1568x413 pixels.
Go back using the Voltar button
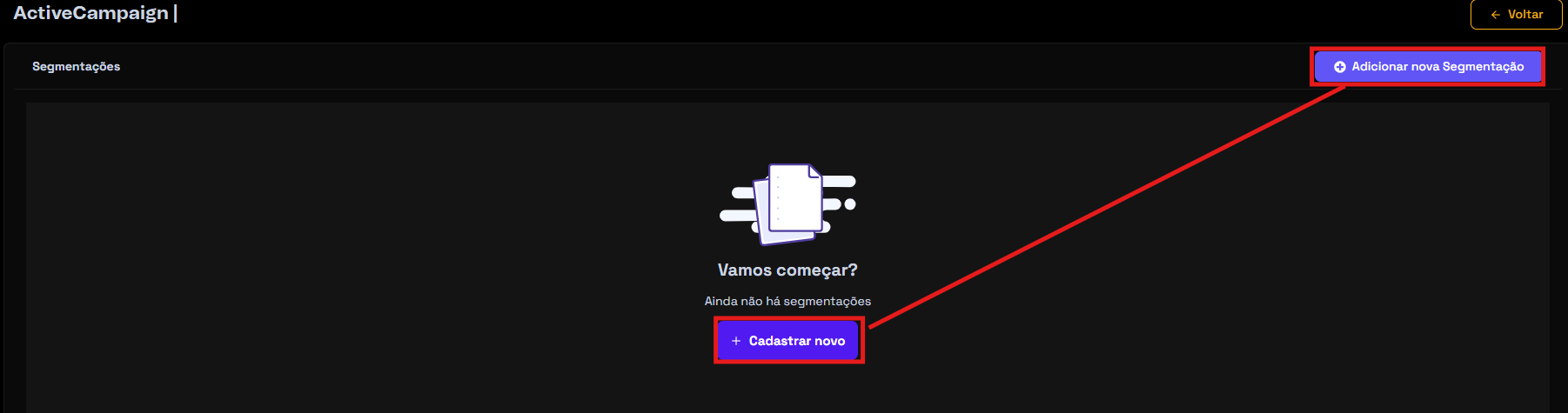1516,15
